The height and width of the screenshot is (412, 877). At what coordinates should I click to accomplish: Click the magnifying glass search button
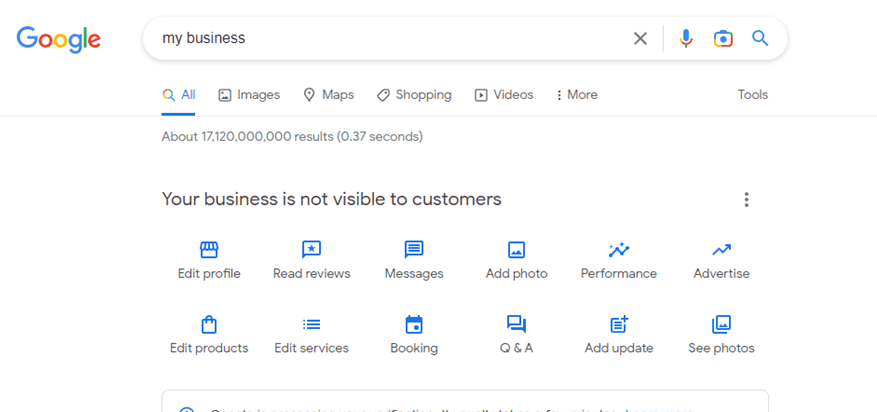(760, 39)
